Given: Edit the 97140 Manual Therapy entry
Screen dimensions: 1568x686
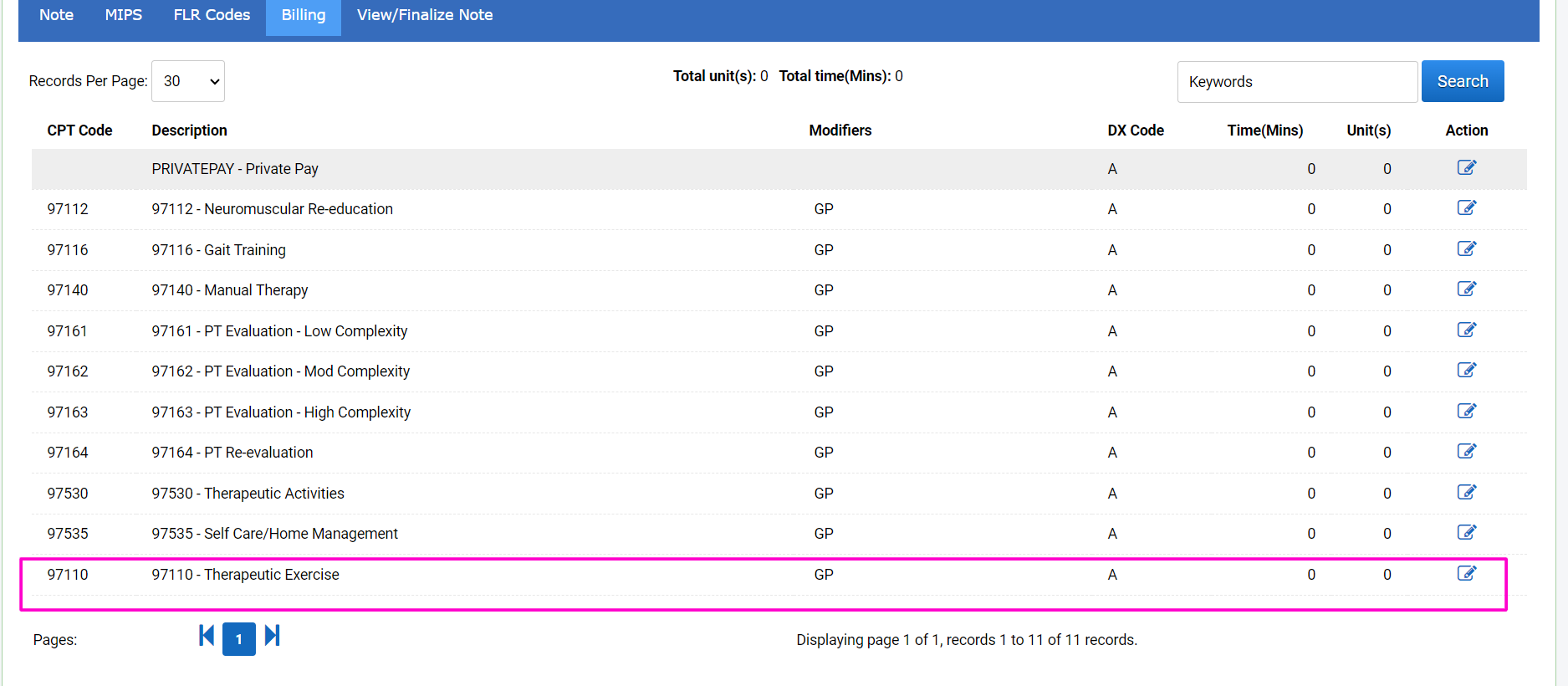Looking at the screenshot, I should [x=1466, y=289].
